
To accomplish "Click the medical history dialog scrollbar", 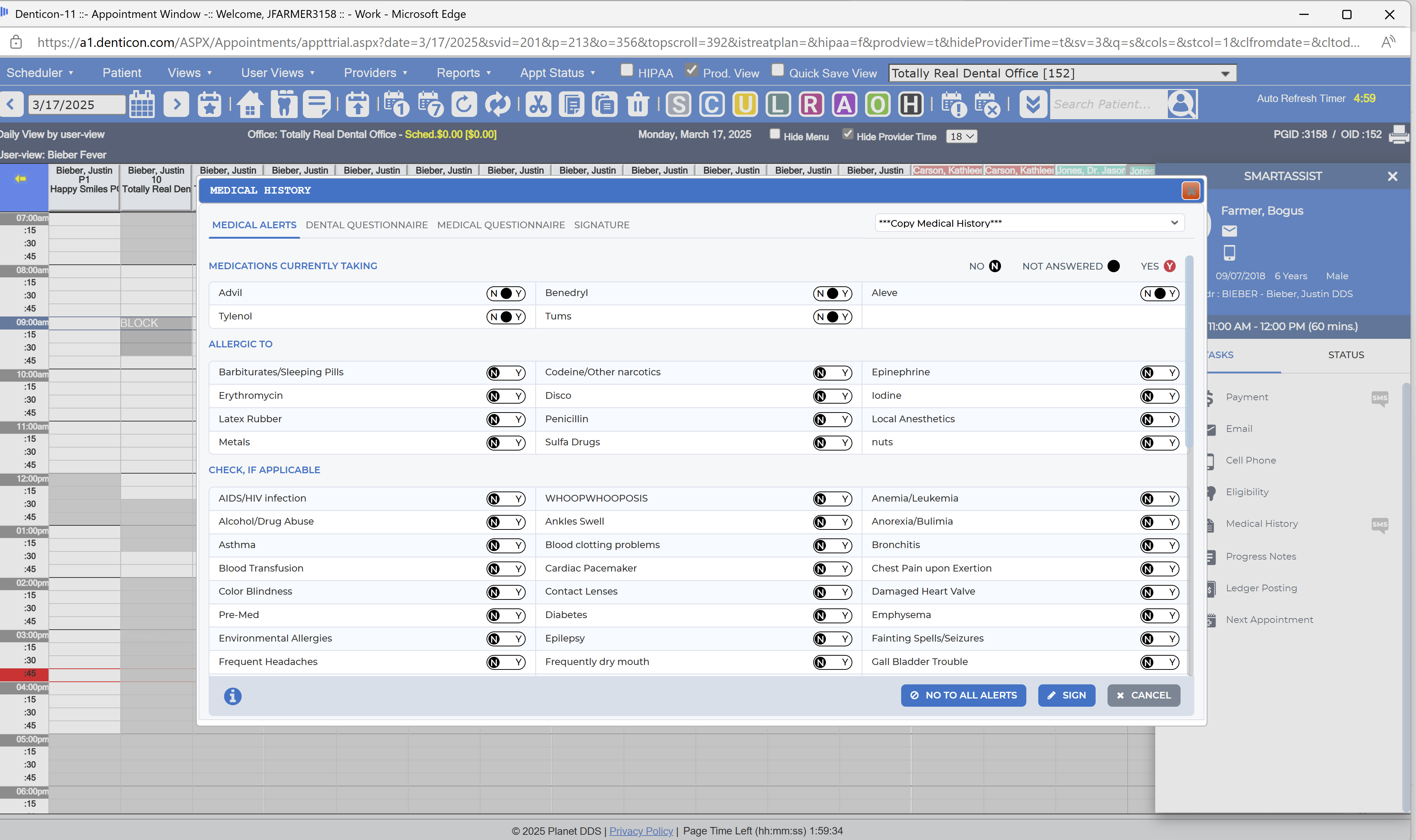I will (1189, 351).
